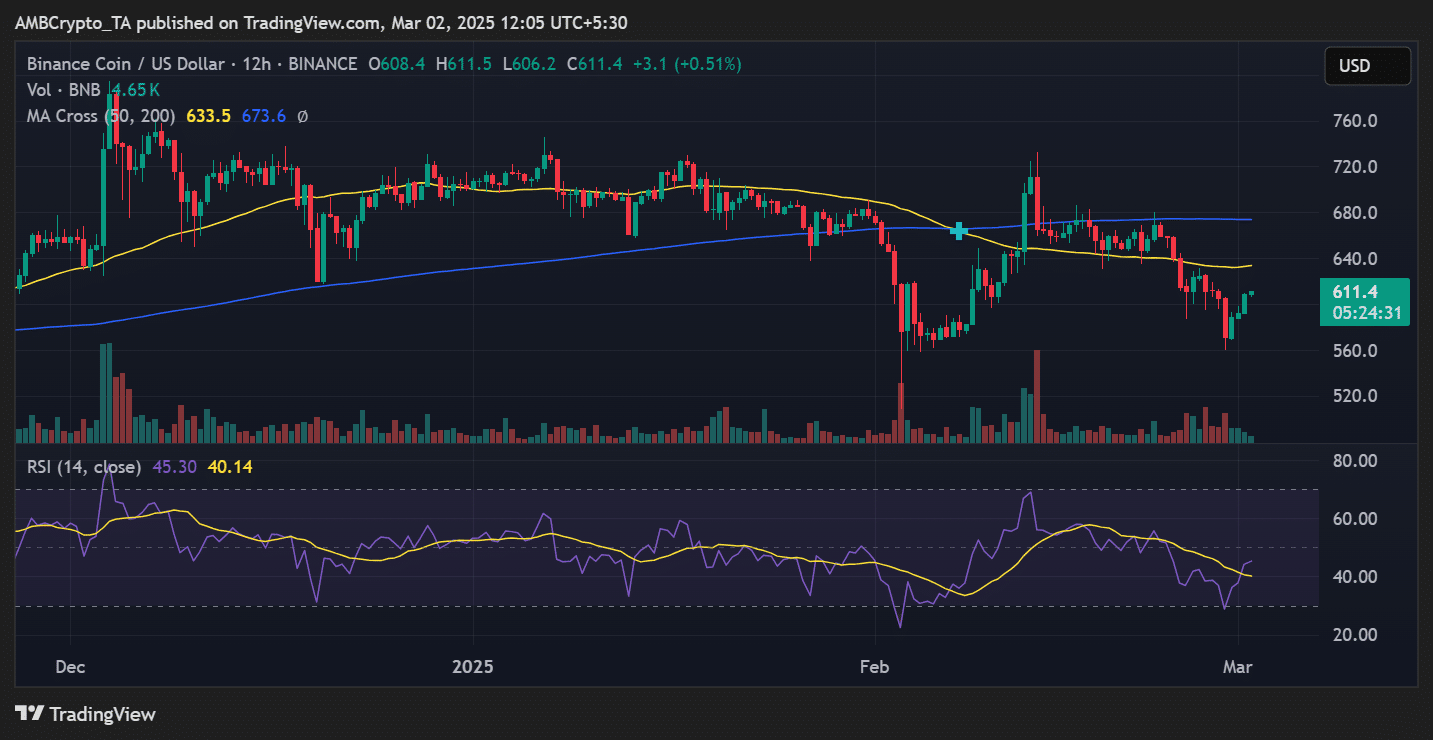Select the Vol · BNB indicator legend
1433x740 pixels.
(62, 90)
